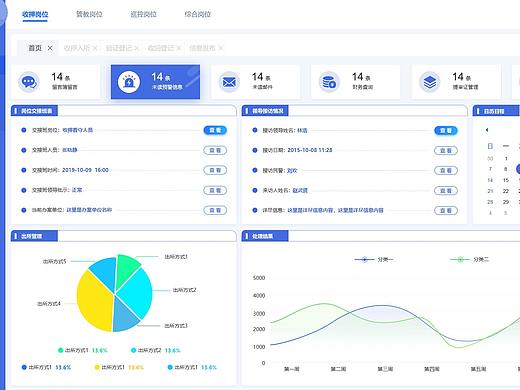
Task: Select day 8 in the calendar
Action: click(x=506, y=169)
